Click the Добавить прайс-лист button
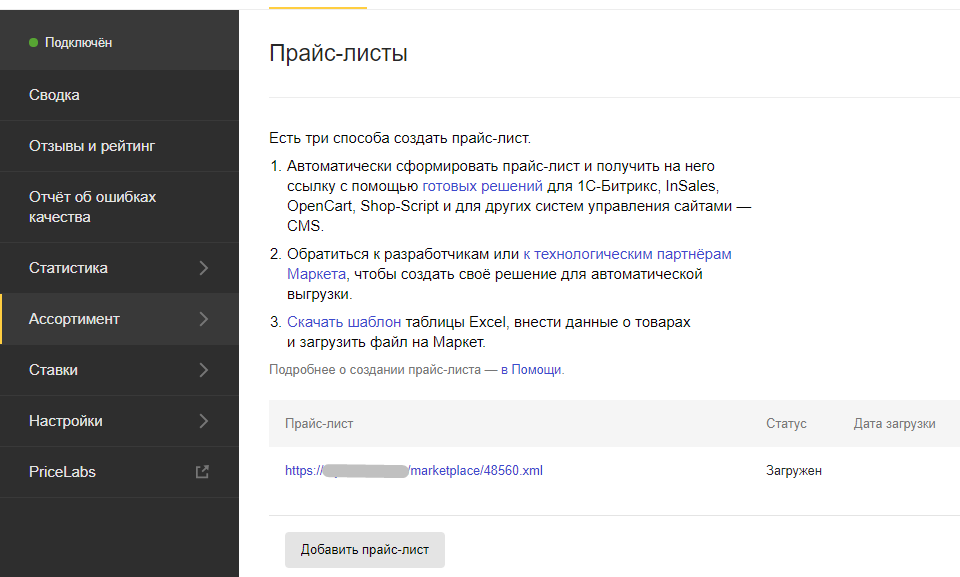 point(364,549)
